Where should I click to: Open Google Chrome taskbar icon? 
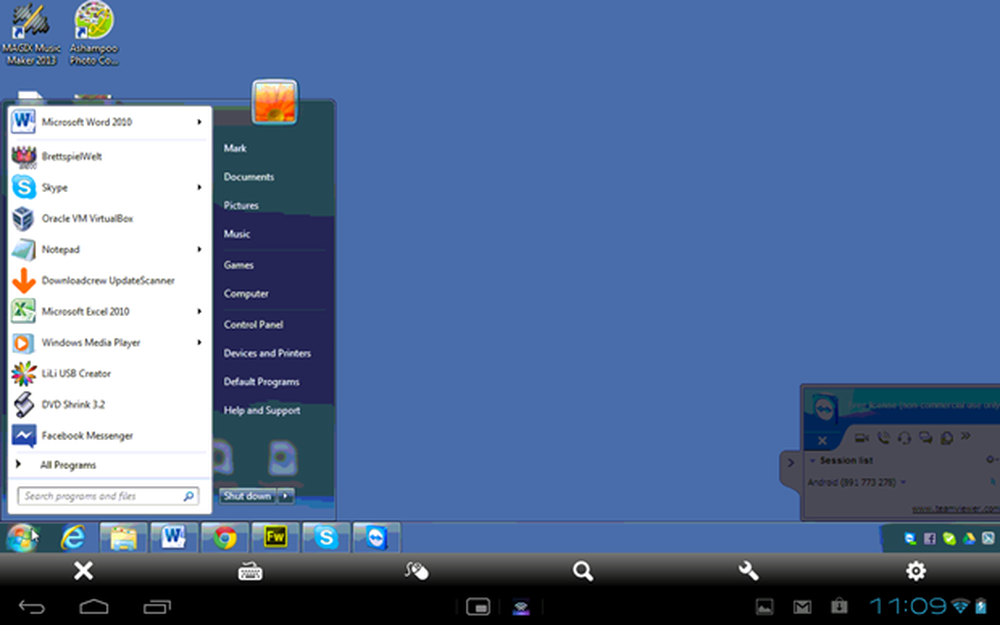tap(224, 538)
